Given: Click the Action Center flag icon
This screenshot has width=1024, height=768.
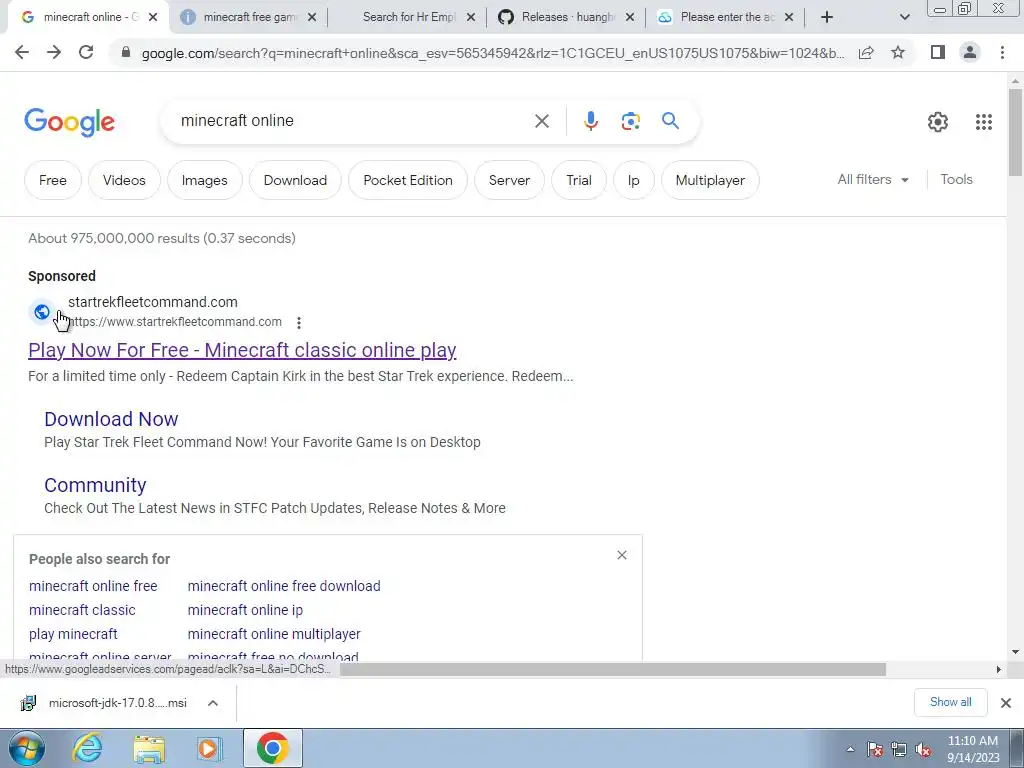Looking at the screenshot, I should tap(875, 749).
